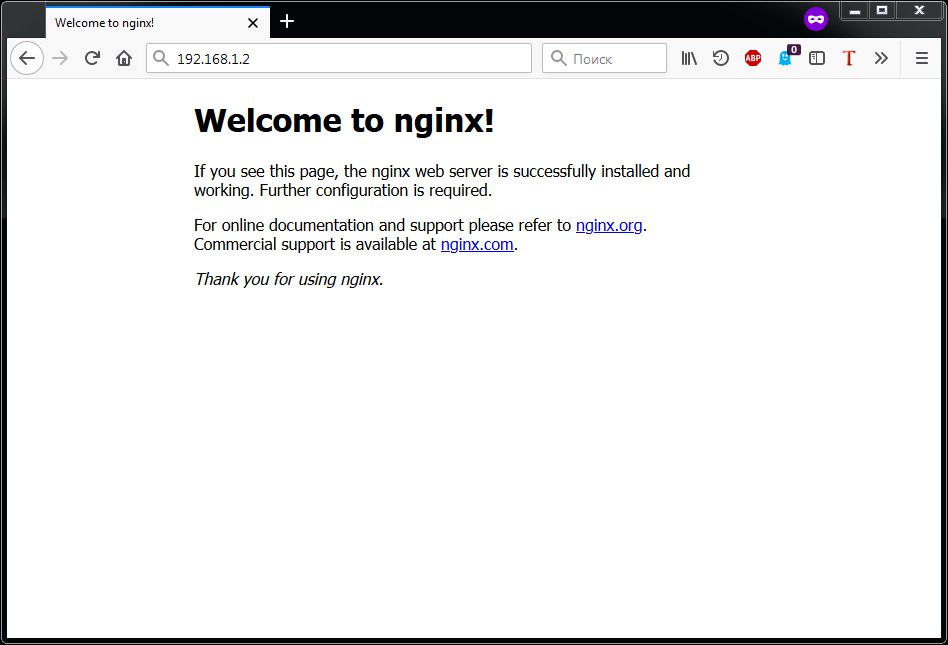
Task: Open a new tab with plus
Action: pos(287,22)
